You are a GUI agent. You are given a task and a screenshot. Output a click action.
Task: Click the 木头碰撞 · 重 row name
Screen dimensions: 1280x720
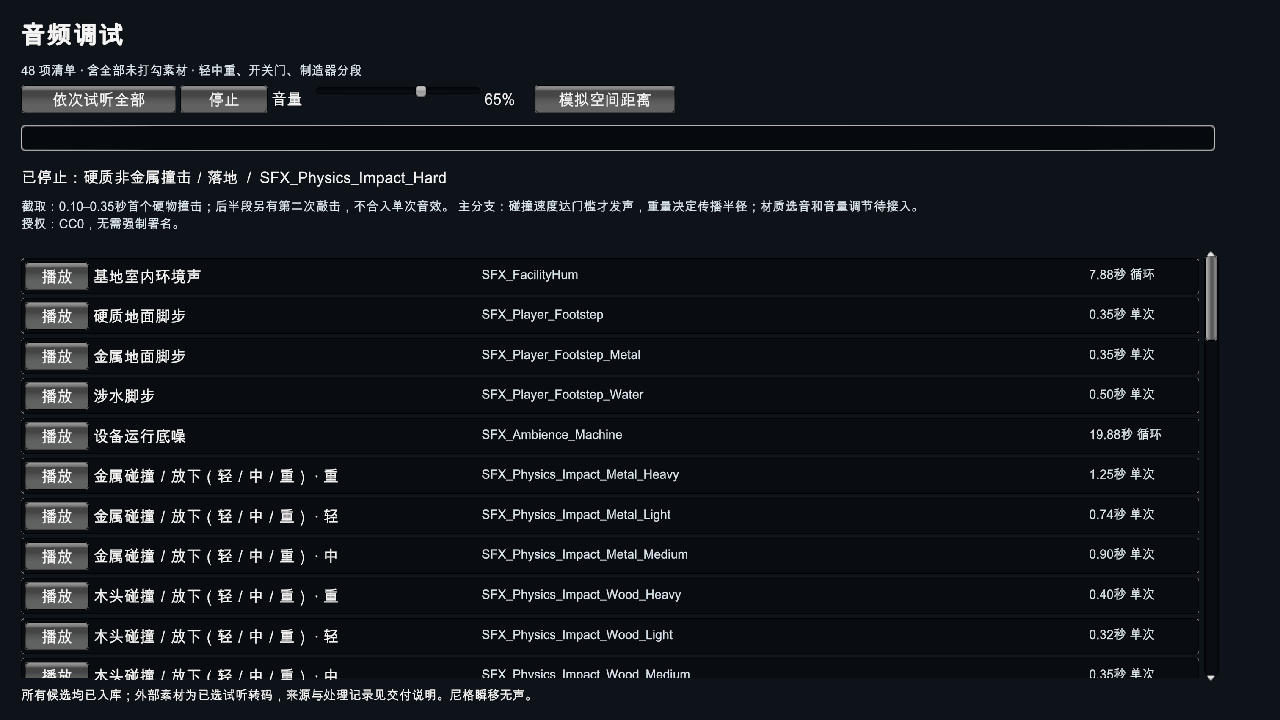coord(216,596)
